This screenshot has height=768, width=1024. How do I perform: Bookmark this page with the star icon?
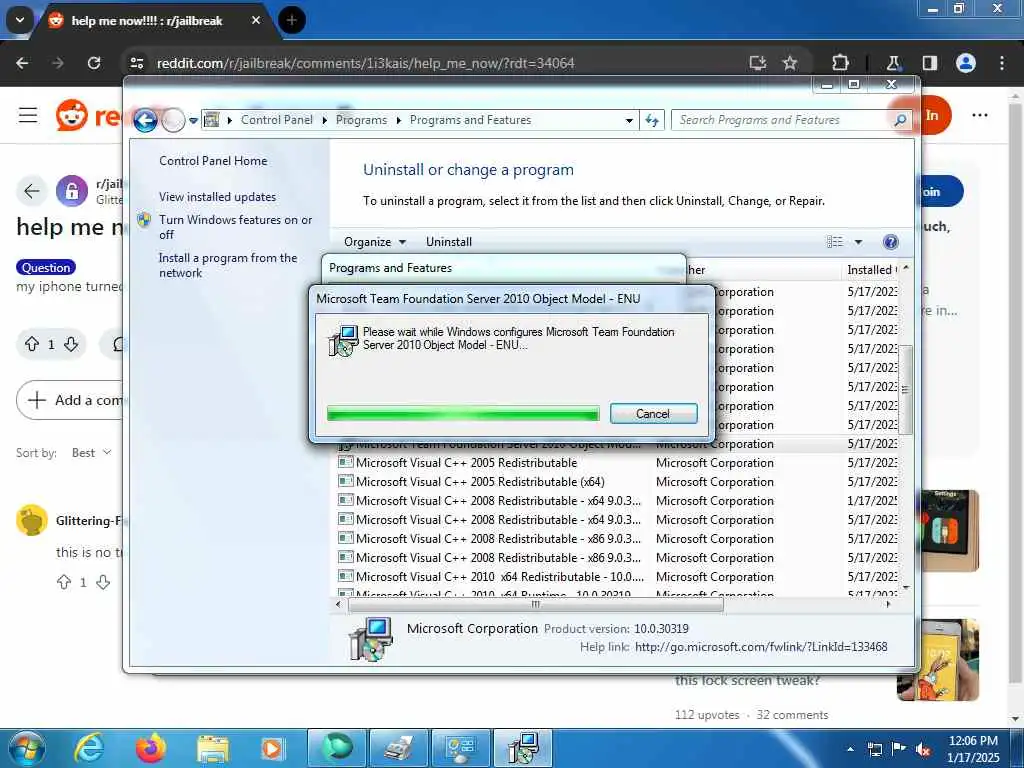[790, 63]
